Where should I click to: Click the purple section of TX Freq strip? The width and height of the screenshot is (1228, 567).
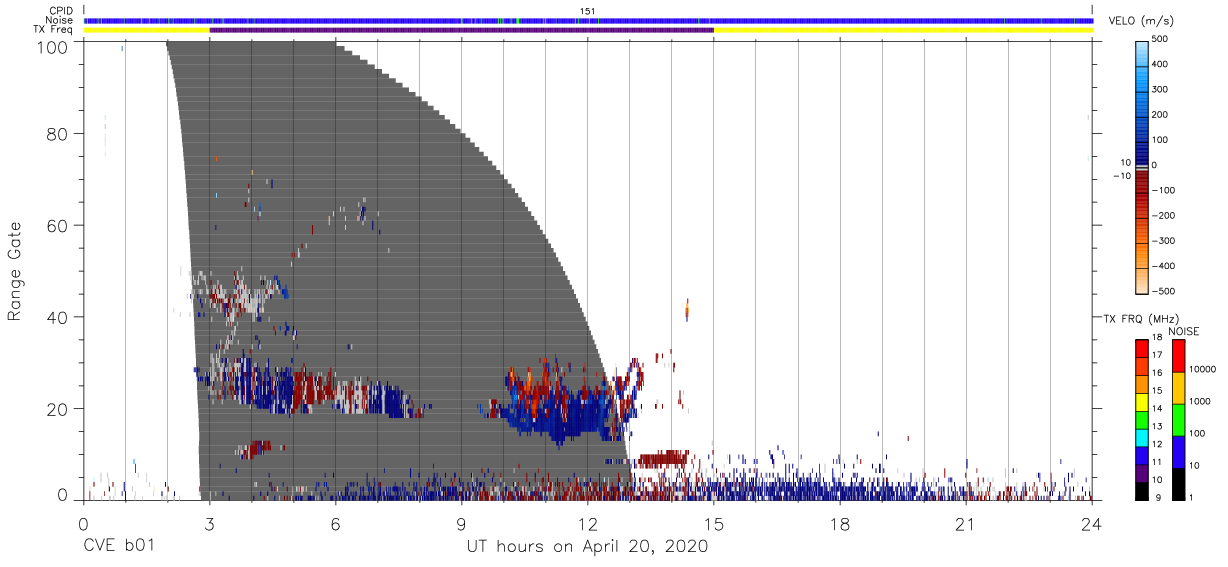(x=461, y=30)
